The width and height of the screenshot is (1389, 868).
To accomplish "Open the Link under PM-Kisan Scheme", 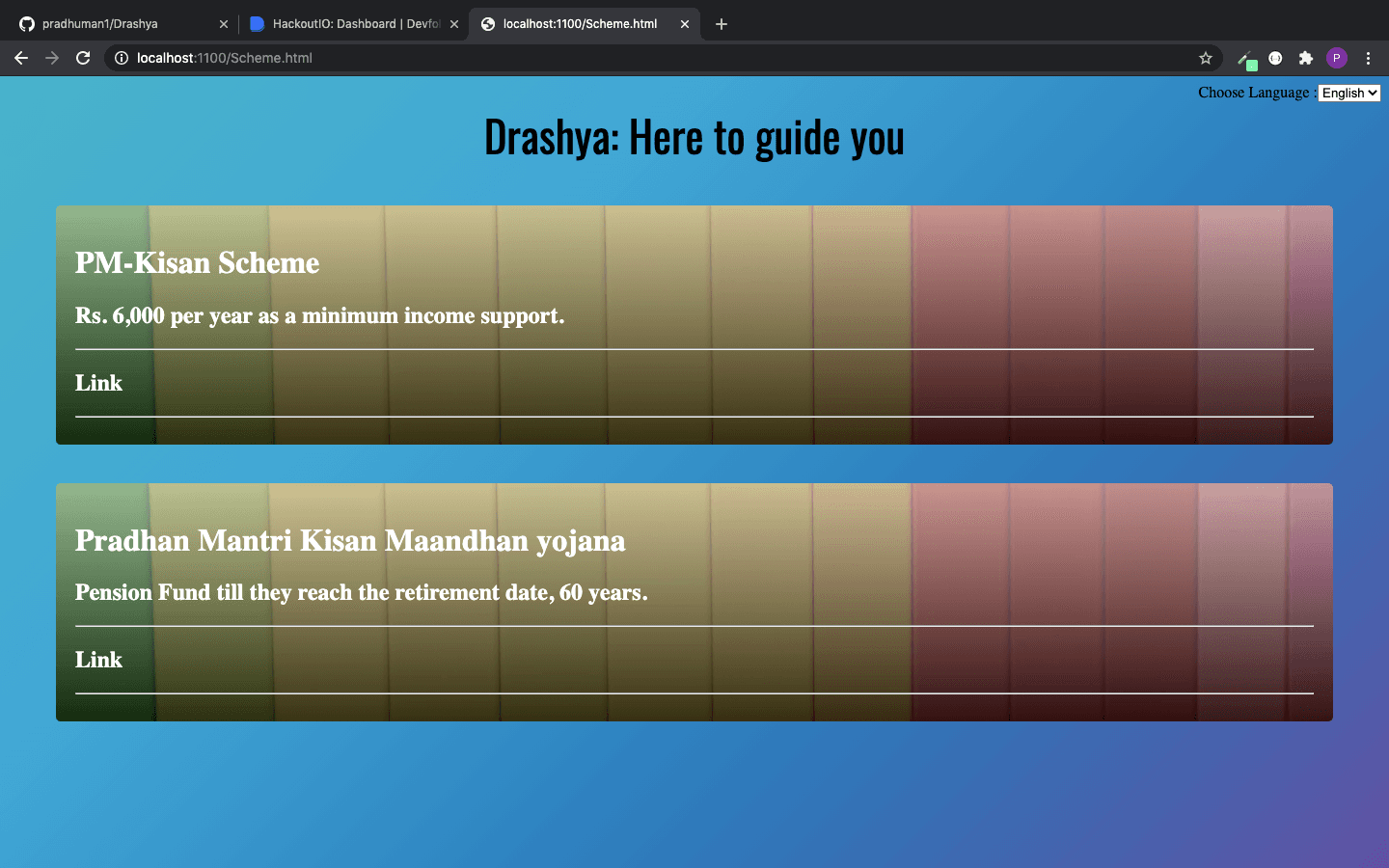I will 98,384.
